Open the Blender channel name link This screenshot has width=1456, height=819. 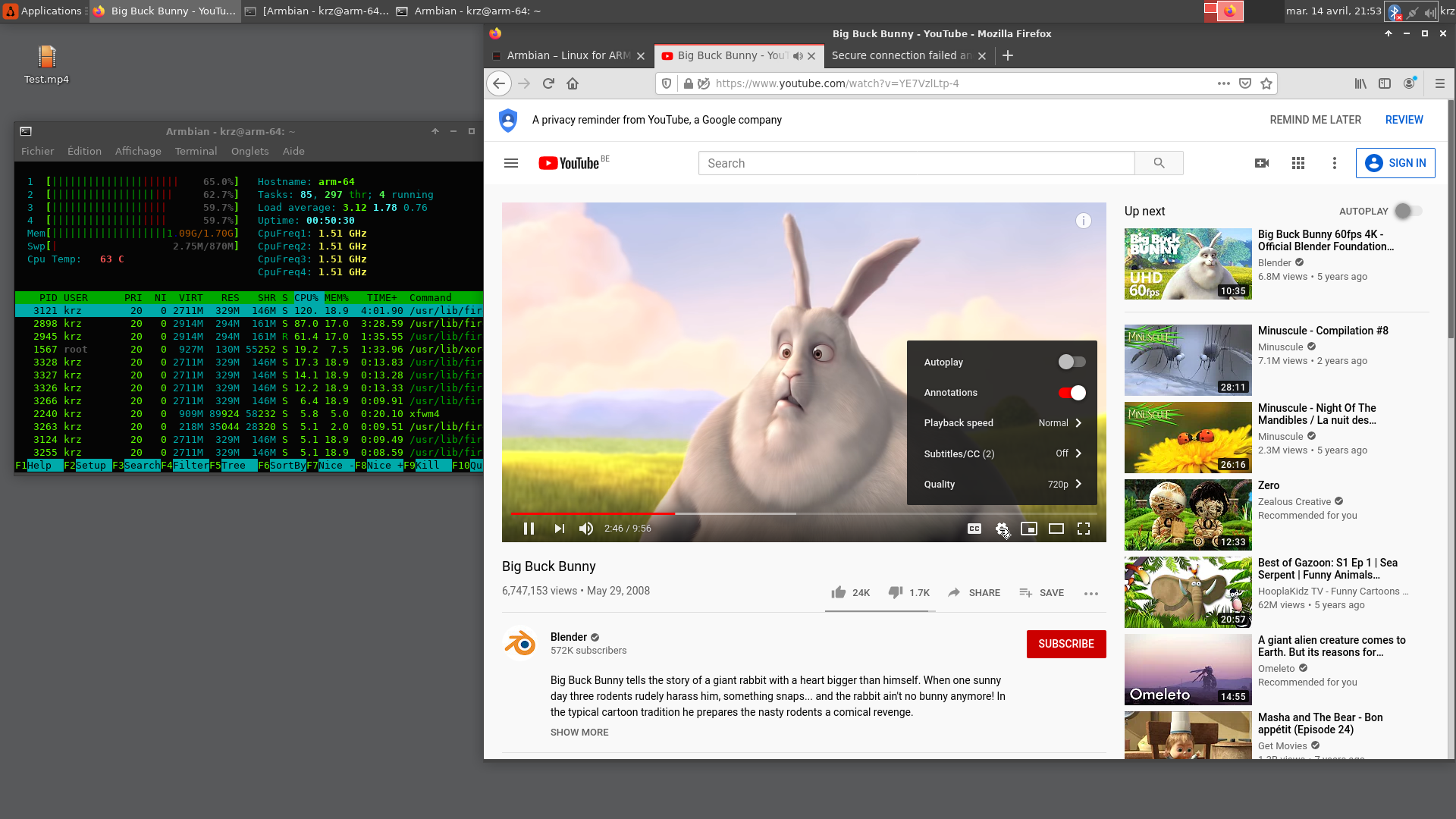tap(569, 637)
